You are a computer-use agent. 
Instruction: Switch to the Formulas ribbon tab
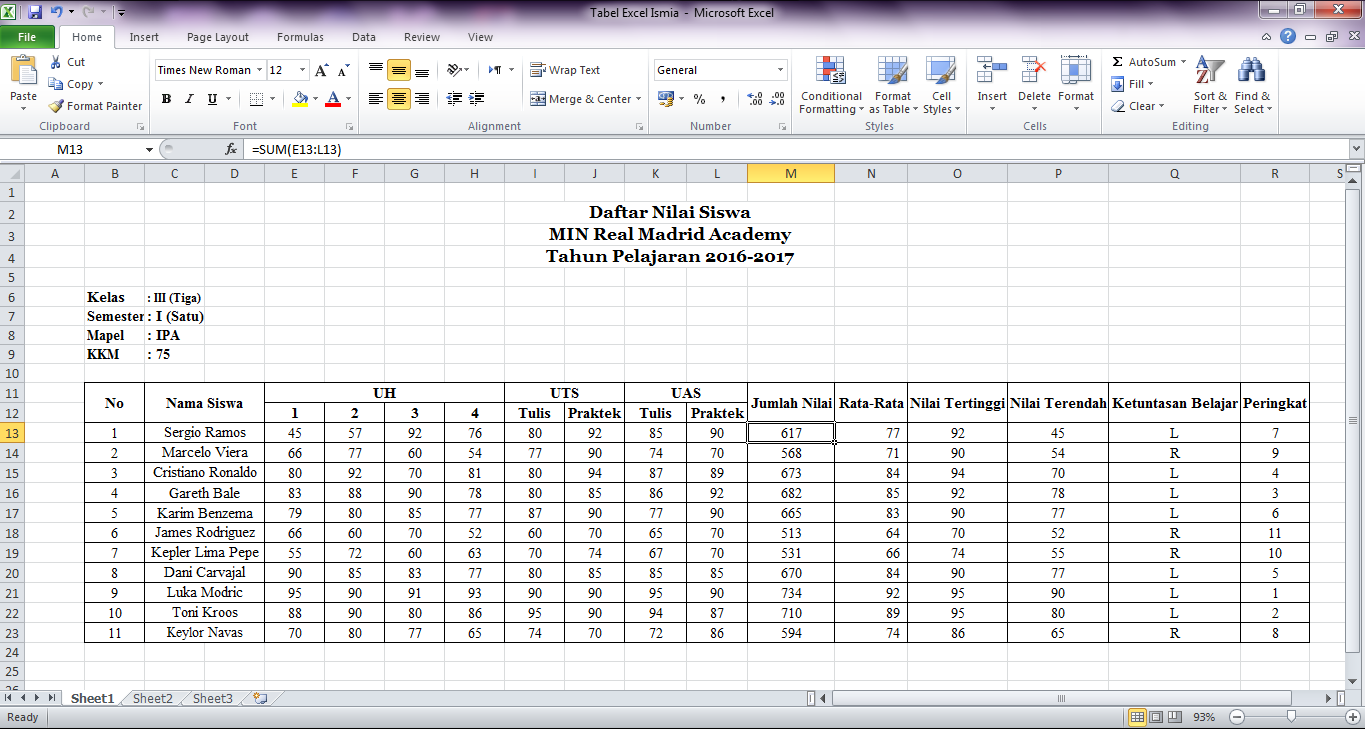point(300,36)
